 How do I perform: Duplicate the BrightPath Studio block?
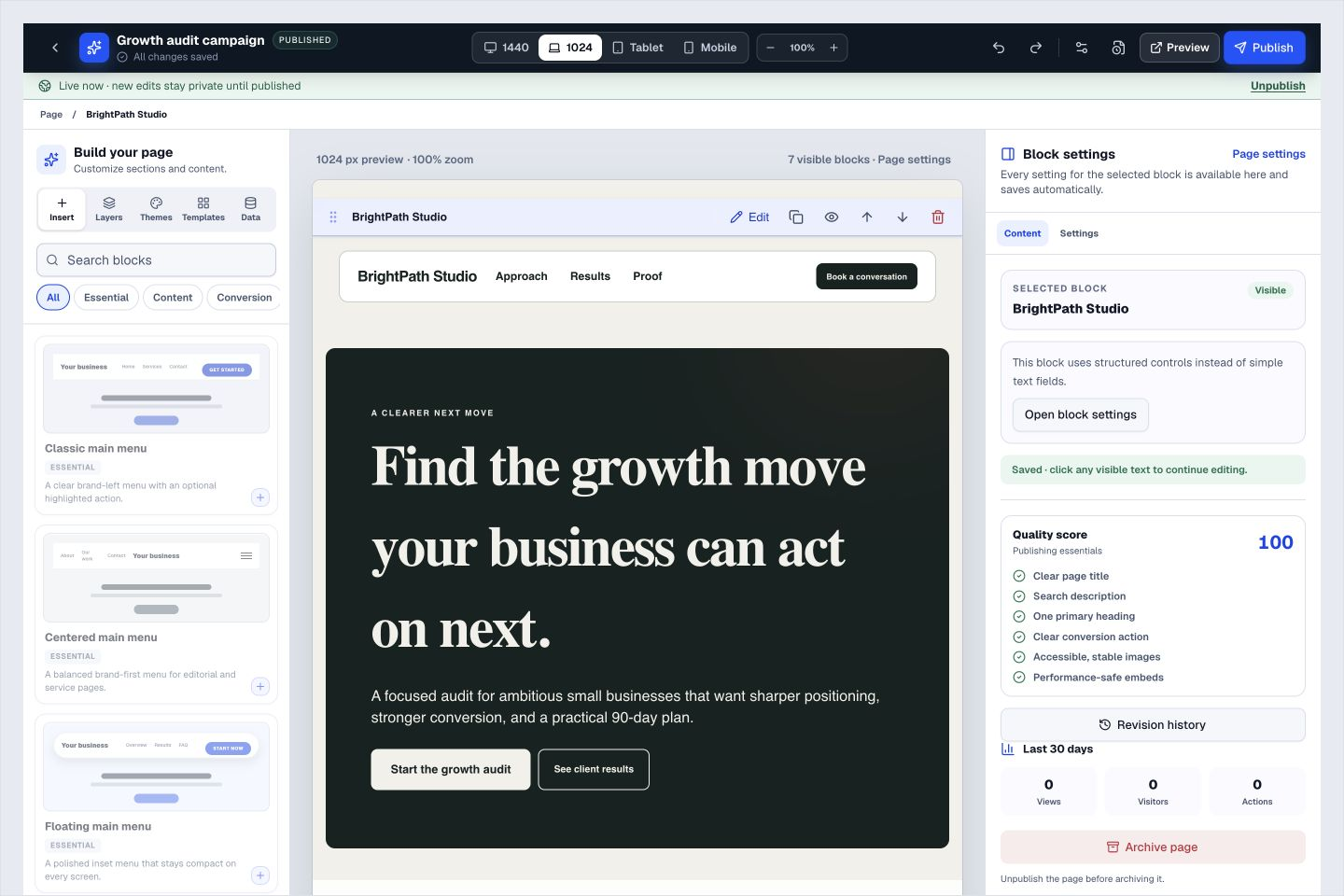pos(796,217)
